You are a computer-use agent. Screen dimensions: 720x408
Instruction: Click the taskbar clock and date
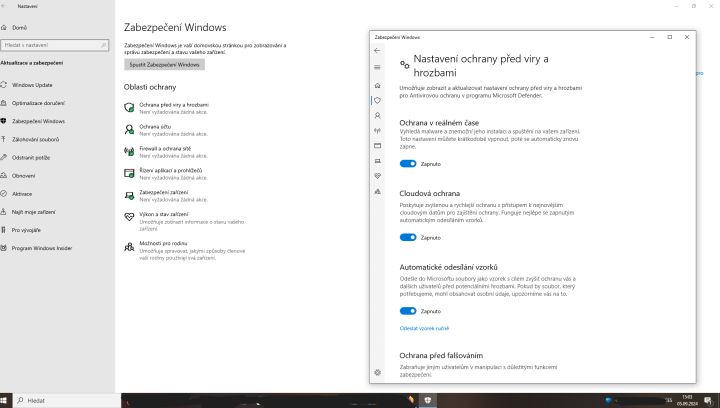pyautogui.click(x=687, y=400)
